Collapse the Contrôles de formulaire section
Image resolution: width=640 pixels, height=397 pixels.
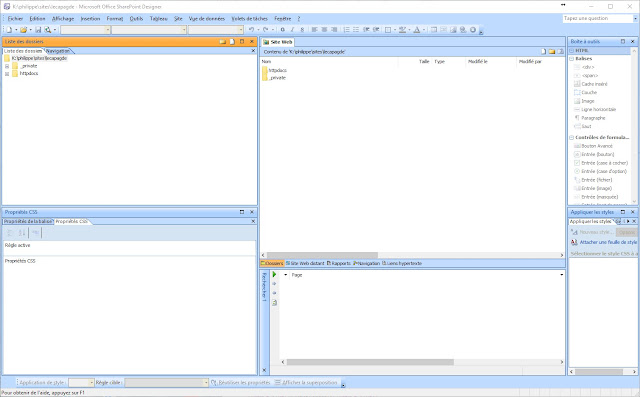tap(572, 138)
